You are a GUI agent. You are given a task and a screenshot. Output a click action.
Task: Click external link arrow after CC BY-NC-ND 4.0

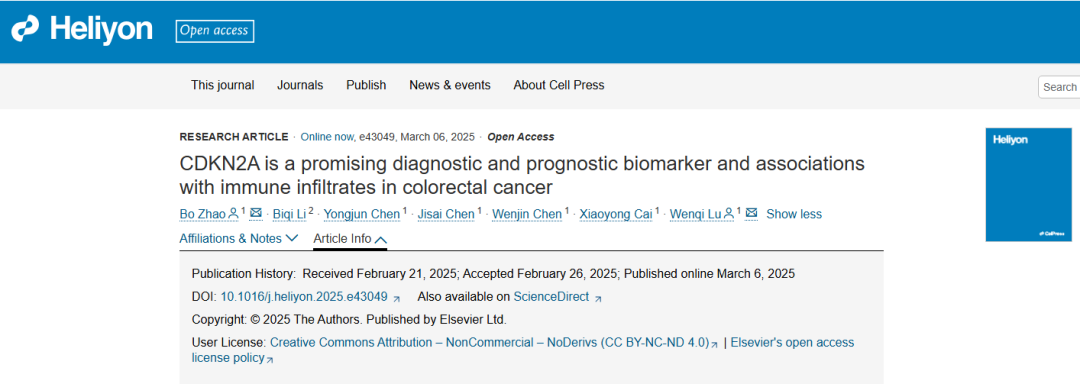click(x=714, y=344)
